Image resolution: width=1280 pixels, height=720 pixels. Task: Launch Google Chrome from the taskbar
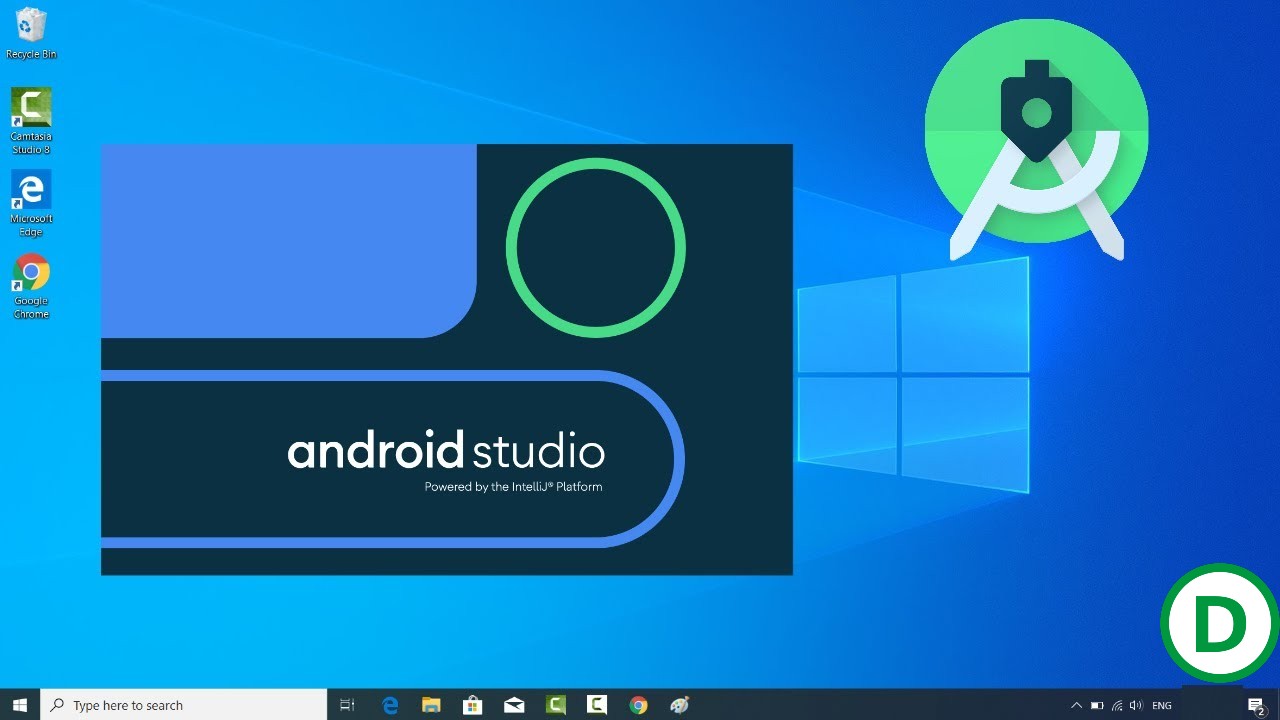tap(638, 704)
